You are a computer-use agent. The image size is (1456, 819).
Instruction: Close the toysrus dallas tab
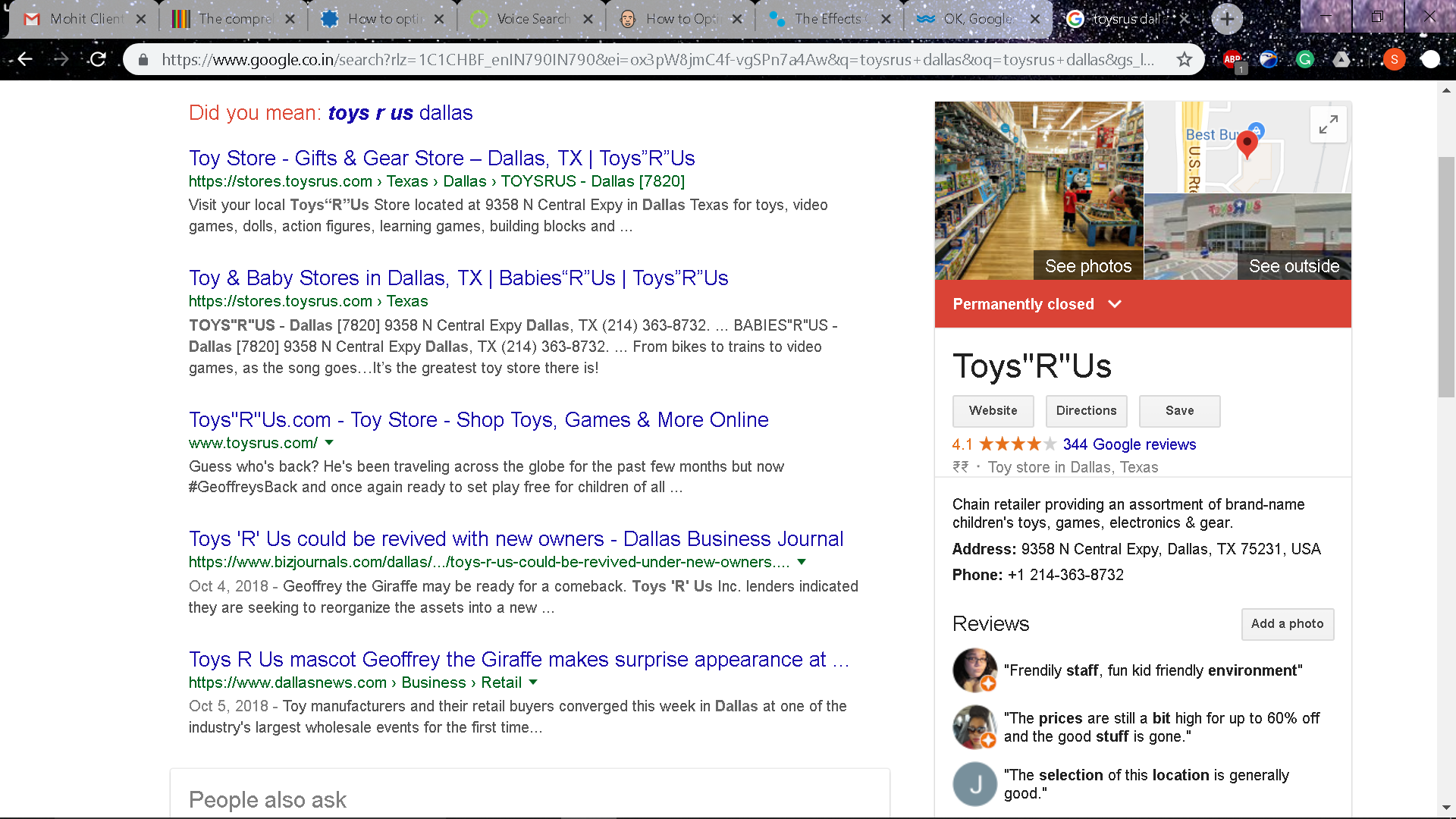point(1185,19)
